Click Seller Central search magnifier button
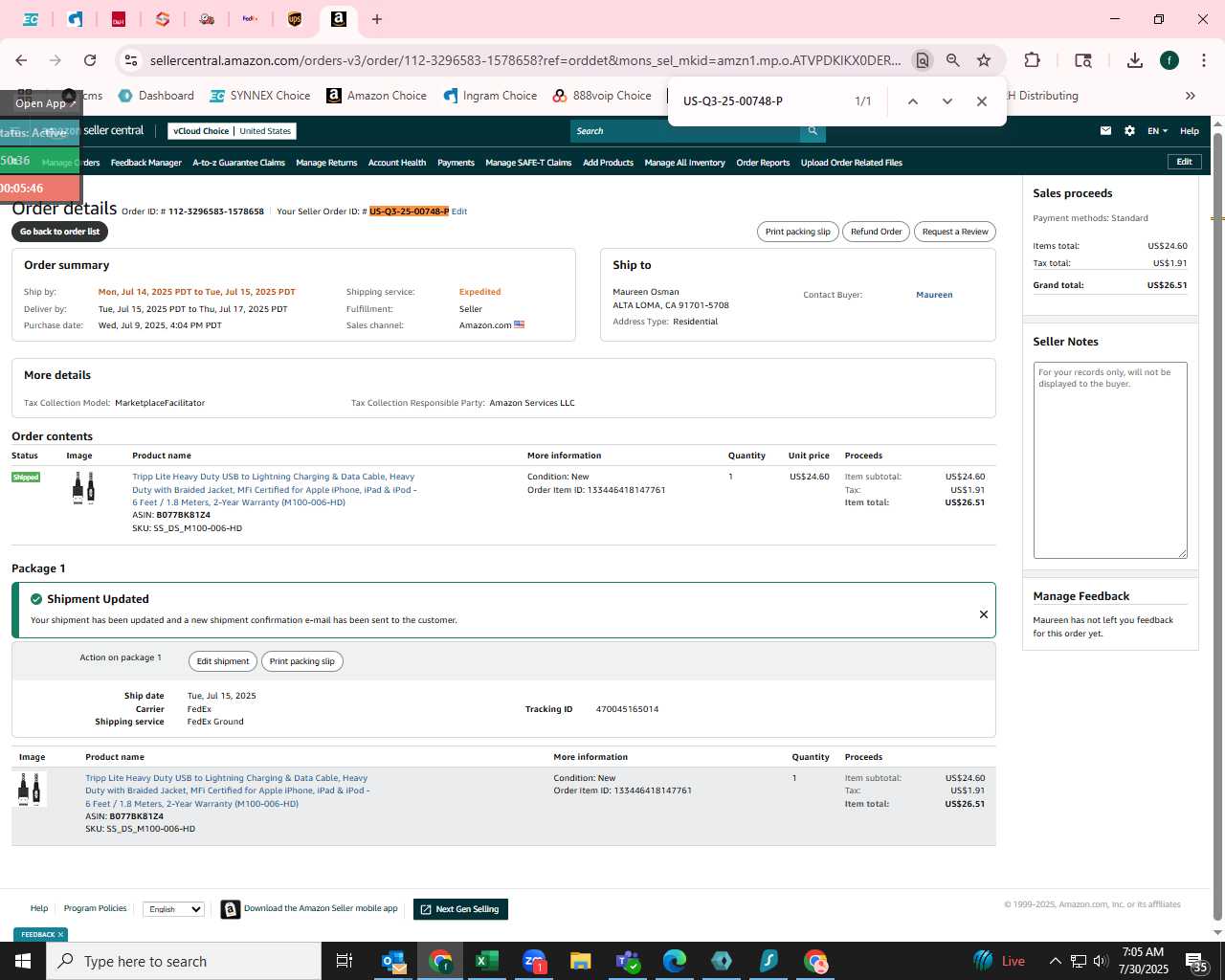The width and height of the screenshot is (1225, 980). (813, 131)
